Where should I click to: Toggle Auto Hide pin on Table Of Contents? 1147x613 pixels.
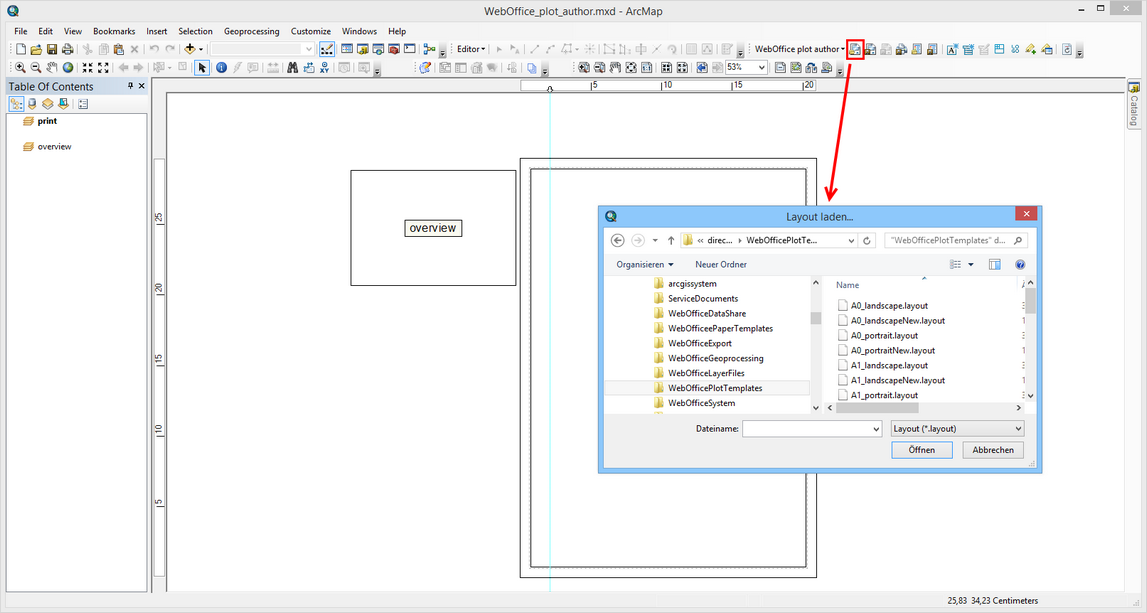[128, 86]
